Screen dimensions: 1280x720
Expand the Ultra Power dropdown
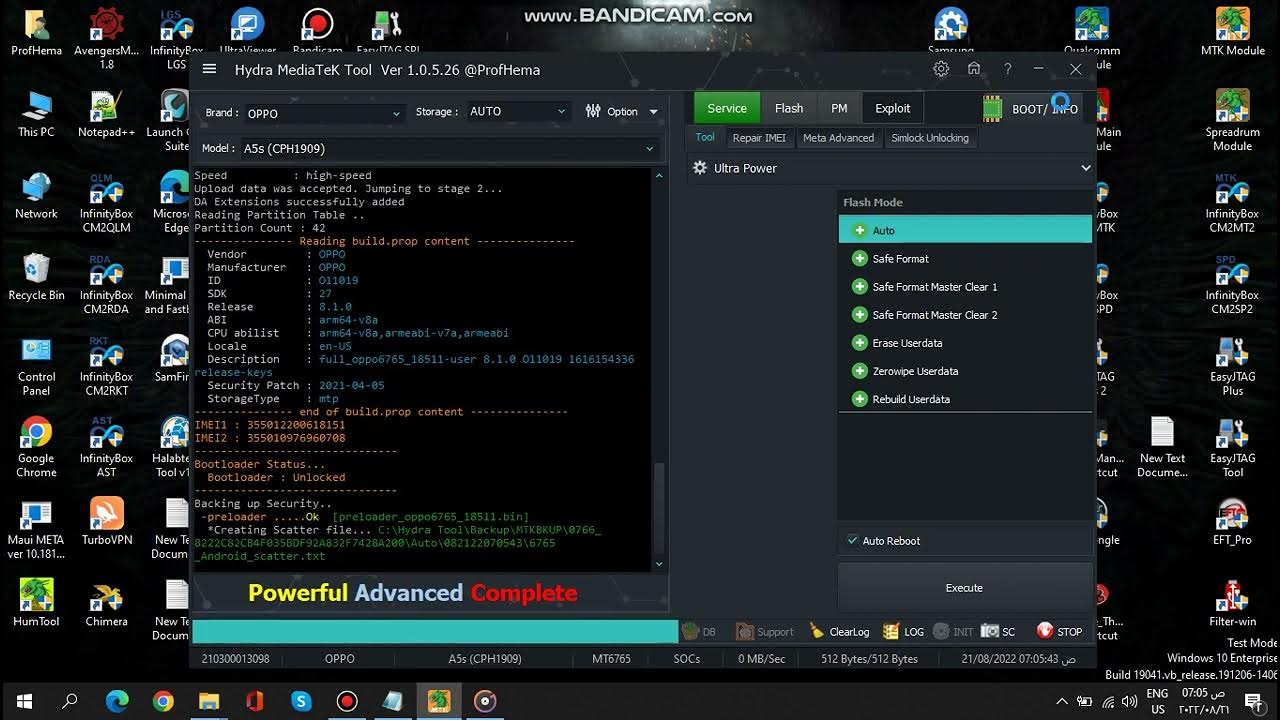point(892,168)
